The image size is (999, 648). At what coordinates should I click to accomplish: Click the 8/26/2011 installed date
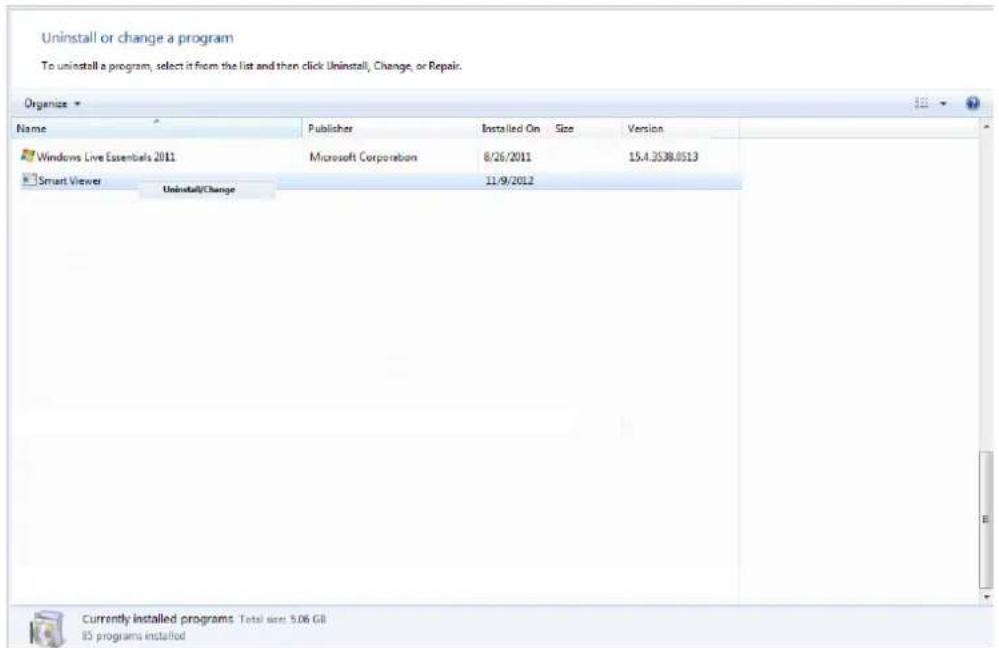pyautogui.click(x=507, y=157)
